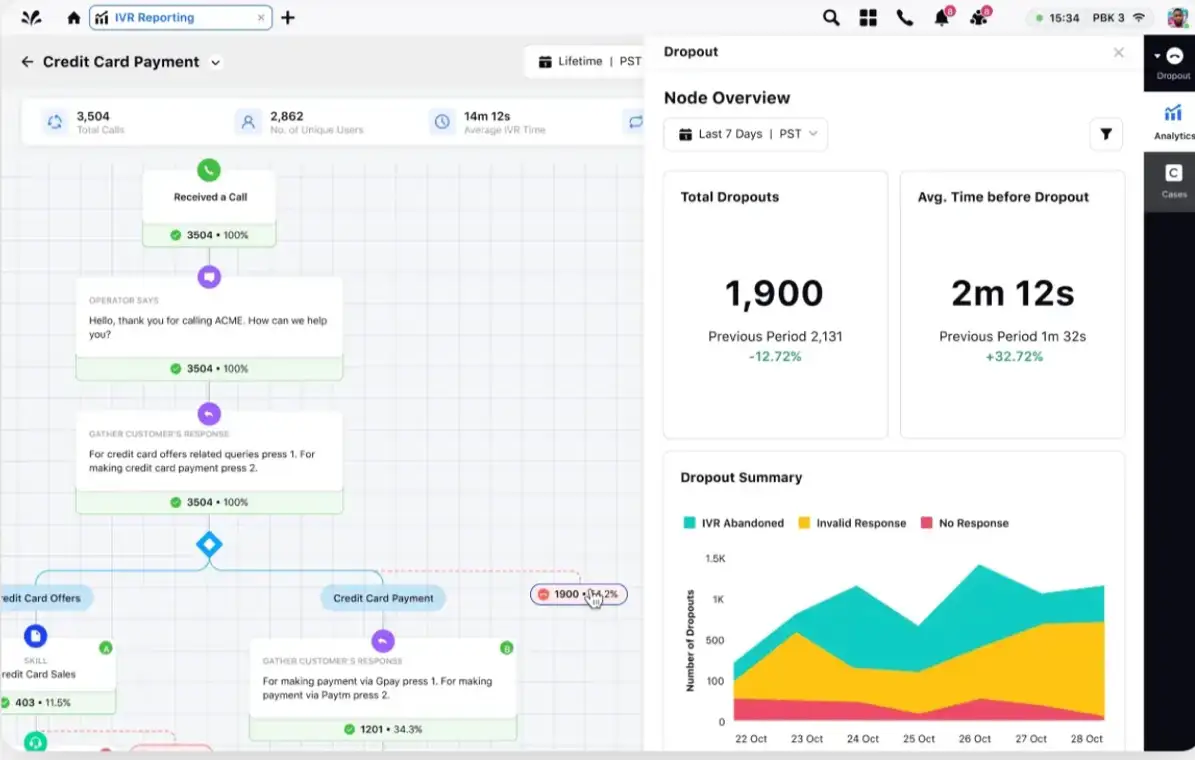Open the team collaboration icon
This screenshot has height=760, width=1195.
(980, 17)
